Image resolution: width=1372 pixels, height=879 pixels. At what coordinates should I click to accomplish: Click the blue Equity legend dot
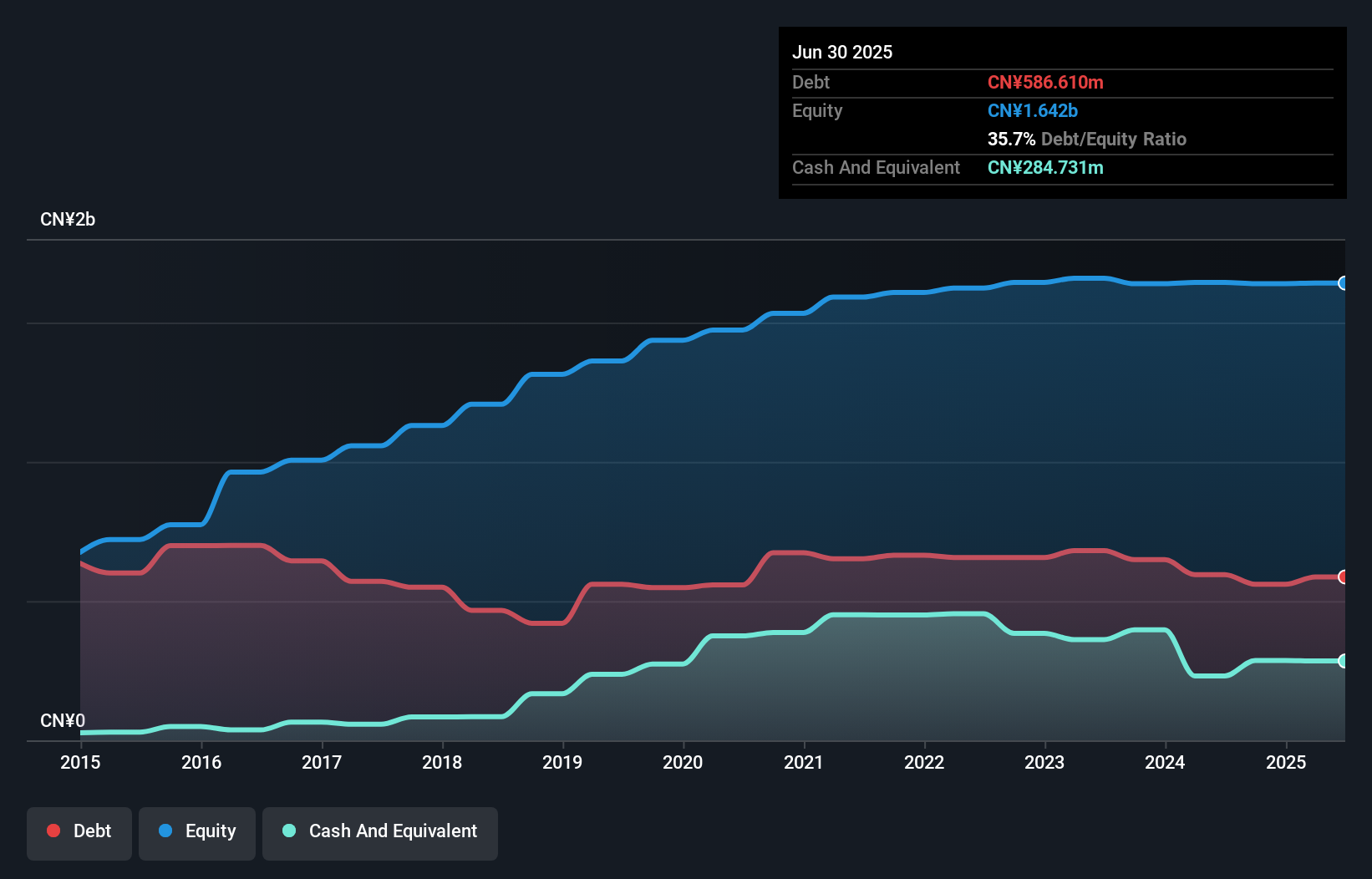[165, 831]
